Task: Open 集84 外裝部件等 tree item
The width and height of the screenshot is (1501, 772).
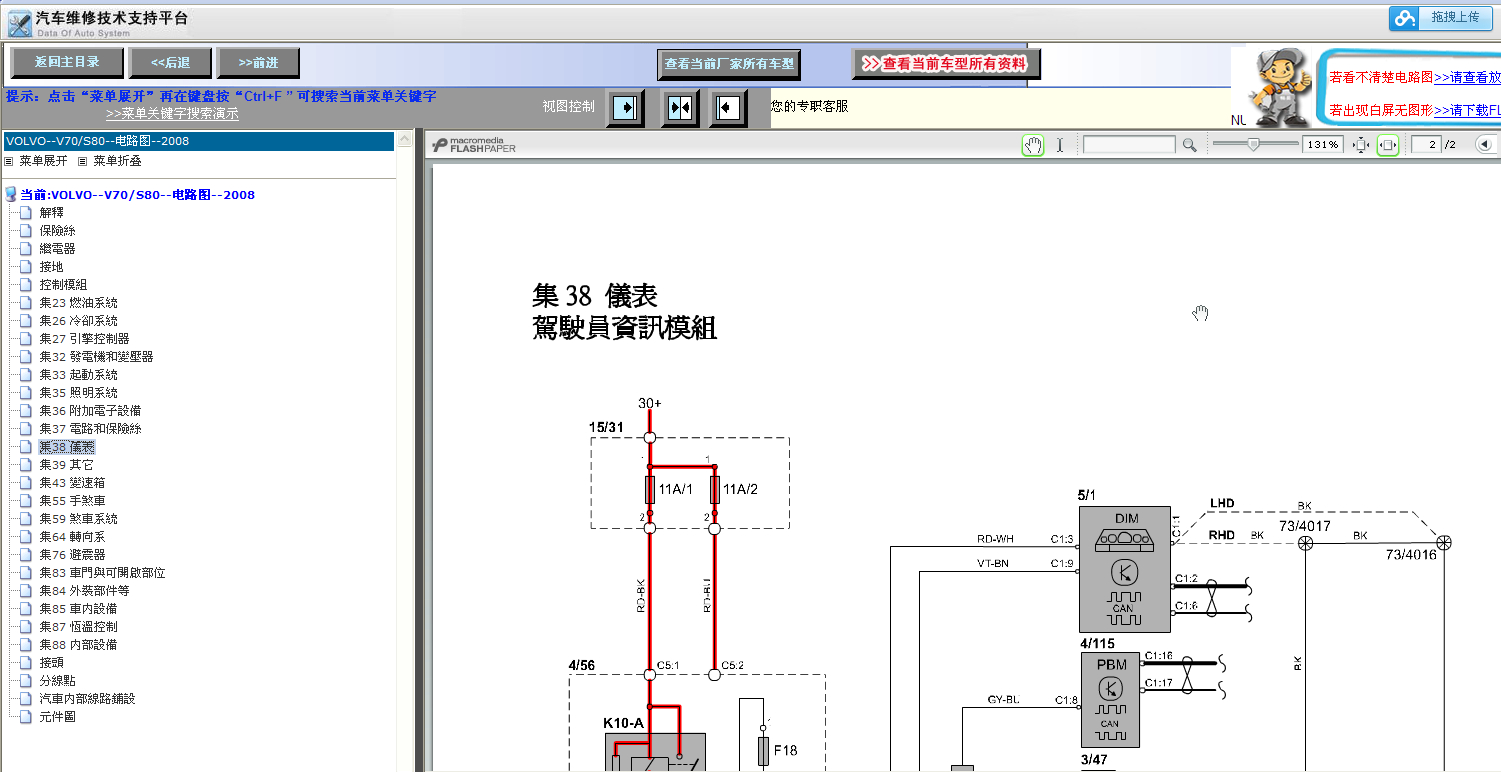Action: point(85,591)
